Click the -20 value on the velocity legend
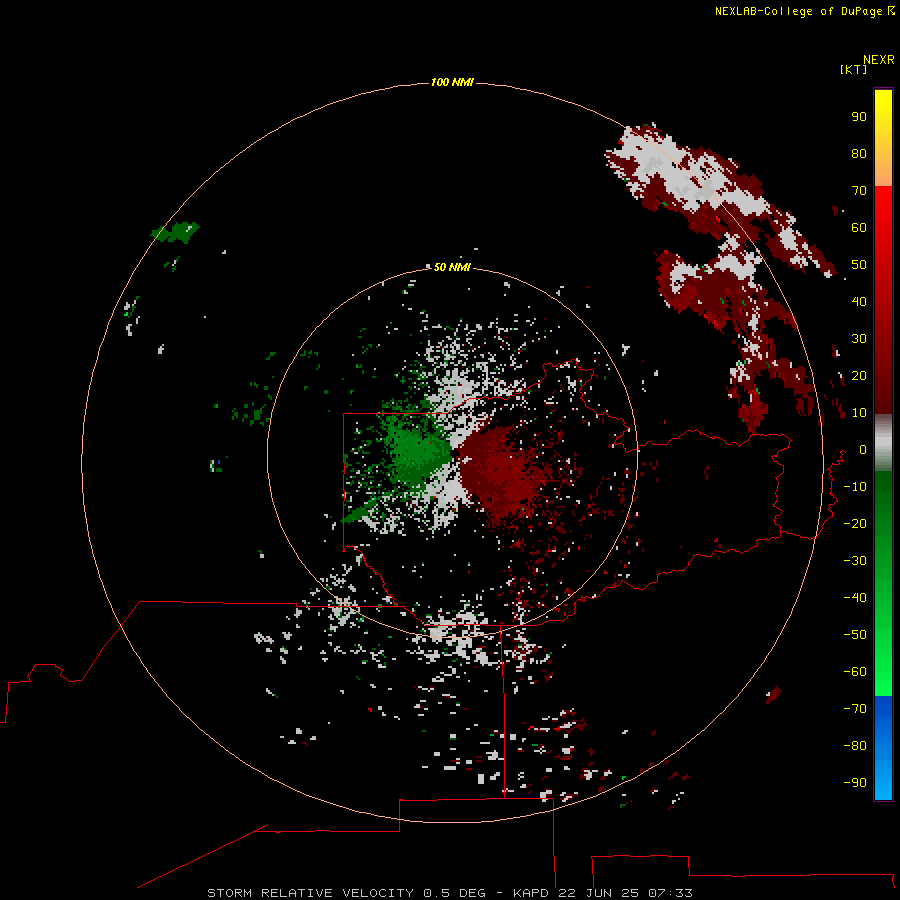 tap(855, 524)
